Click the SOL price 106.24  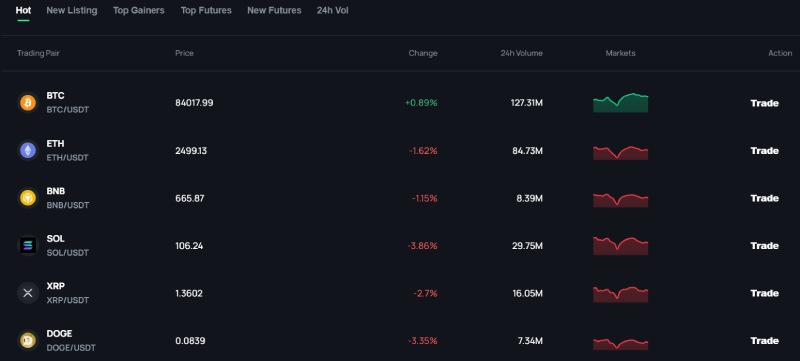(x=189, y=246)
